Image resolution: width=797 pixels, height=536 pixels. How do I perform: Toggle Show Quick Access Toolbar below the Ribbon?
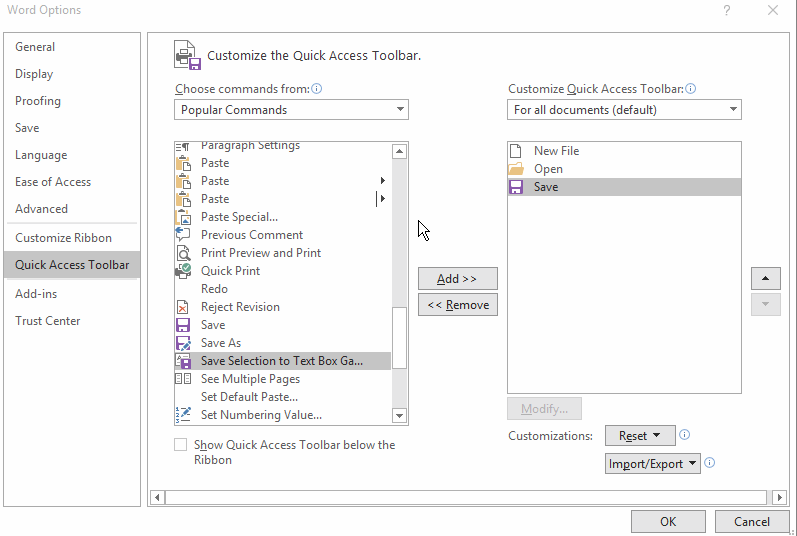(x=180, y=445)
